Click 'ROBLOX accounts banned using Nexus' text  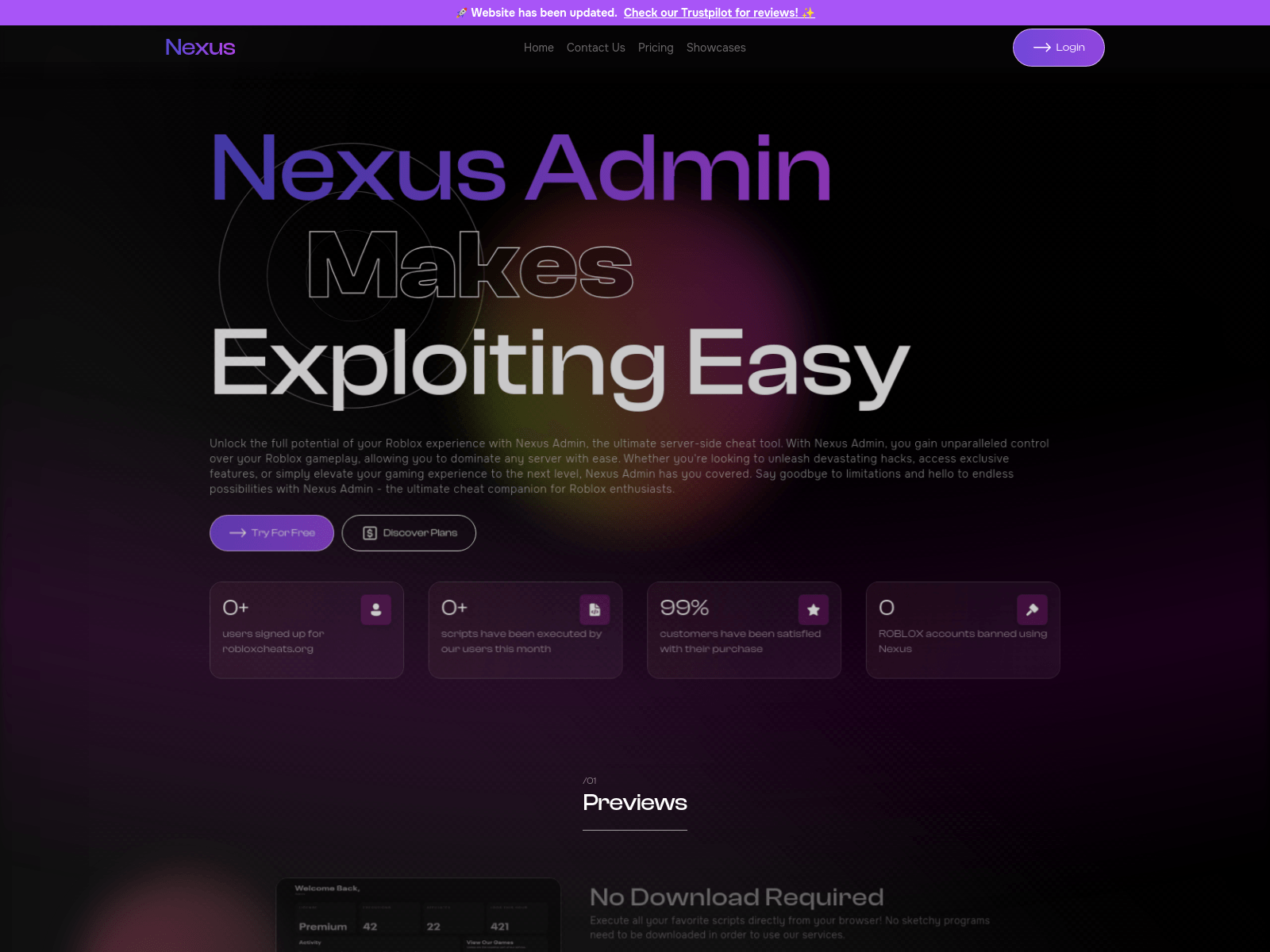coord(963,641)
